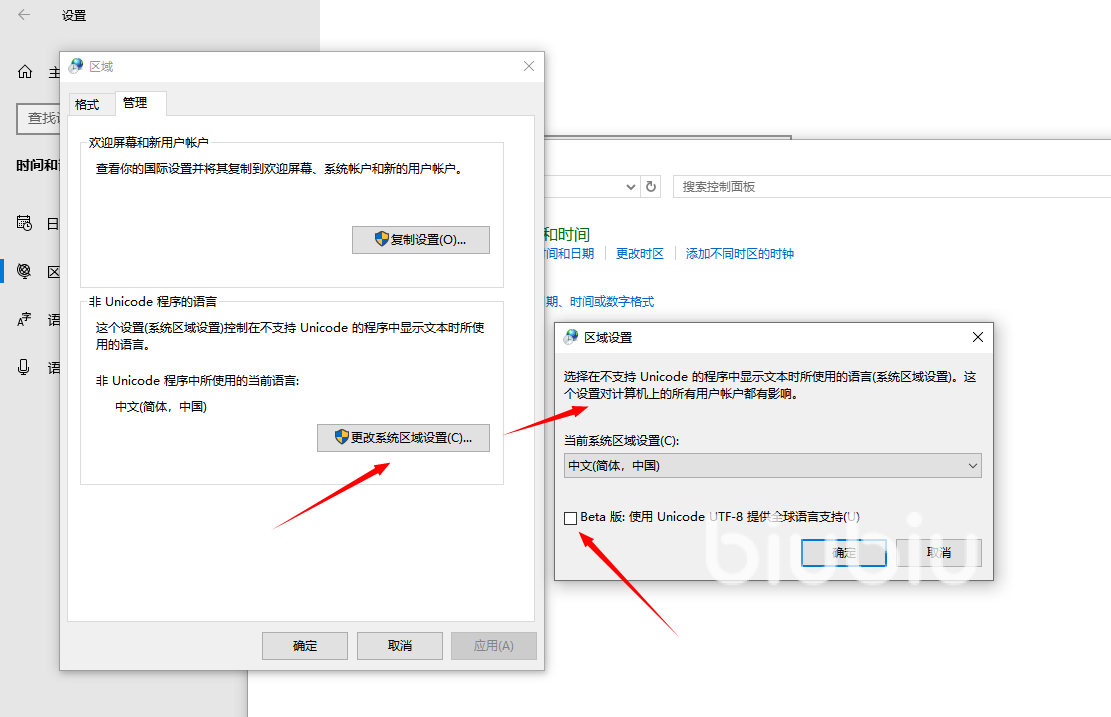Enable the Beta Unicode UTF-8 checkbox
Screen dimensions: 1111x717
pos(570,518)
